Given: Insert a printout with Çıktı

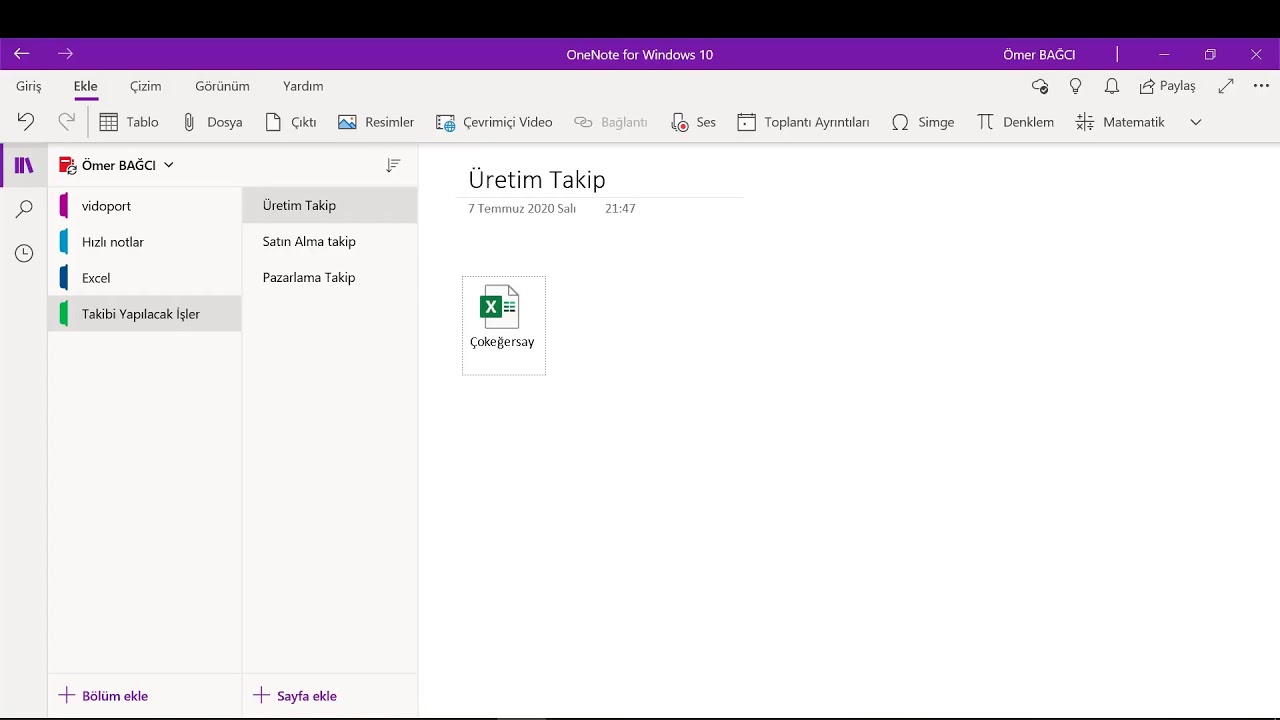Looking at the screenshot, I should click(291, 122).
